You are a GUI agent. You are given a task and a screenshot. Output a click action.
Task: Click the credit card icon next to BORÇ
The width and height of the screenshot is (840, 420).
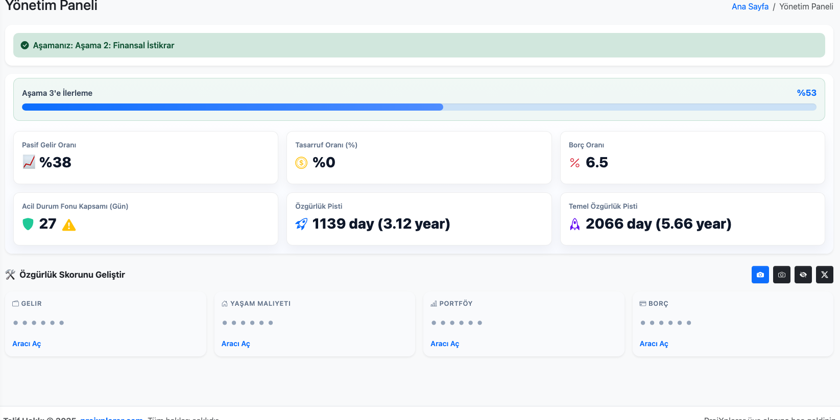pyautogui.click(x=643, y=304)
